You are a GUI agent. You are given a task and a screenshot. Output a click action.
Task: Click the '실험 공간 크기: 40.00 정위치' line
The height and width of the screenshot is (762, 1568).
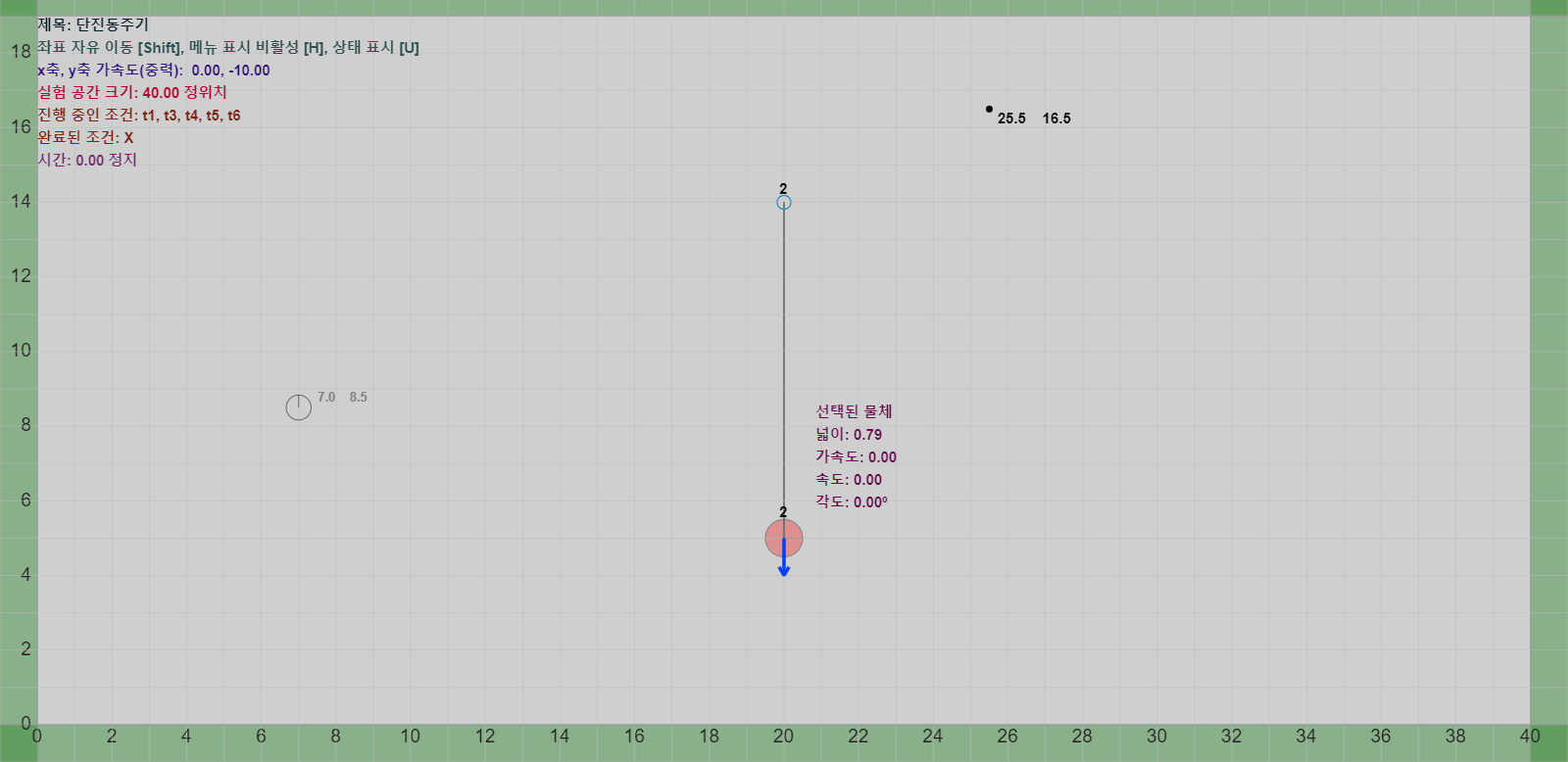coord(132,92)
